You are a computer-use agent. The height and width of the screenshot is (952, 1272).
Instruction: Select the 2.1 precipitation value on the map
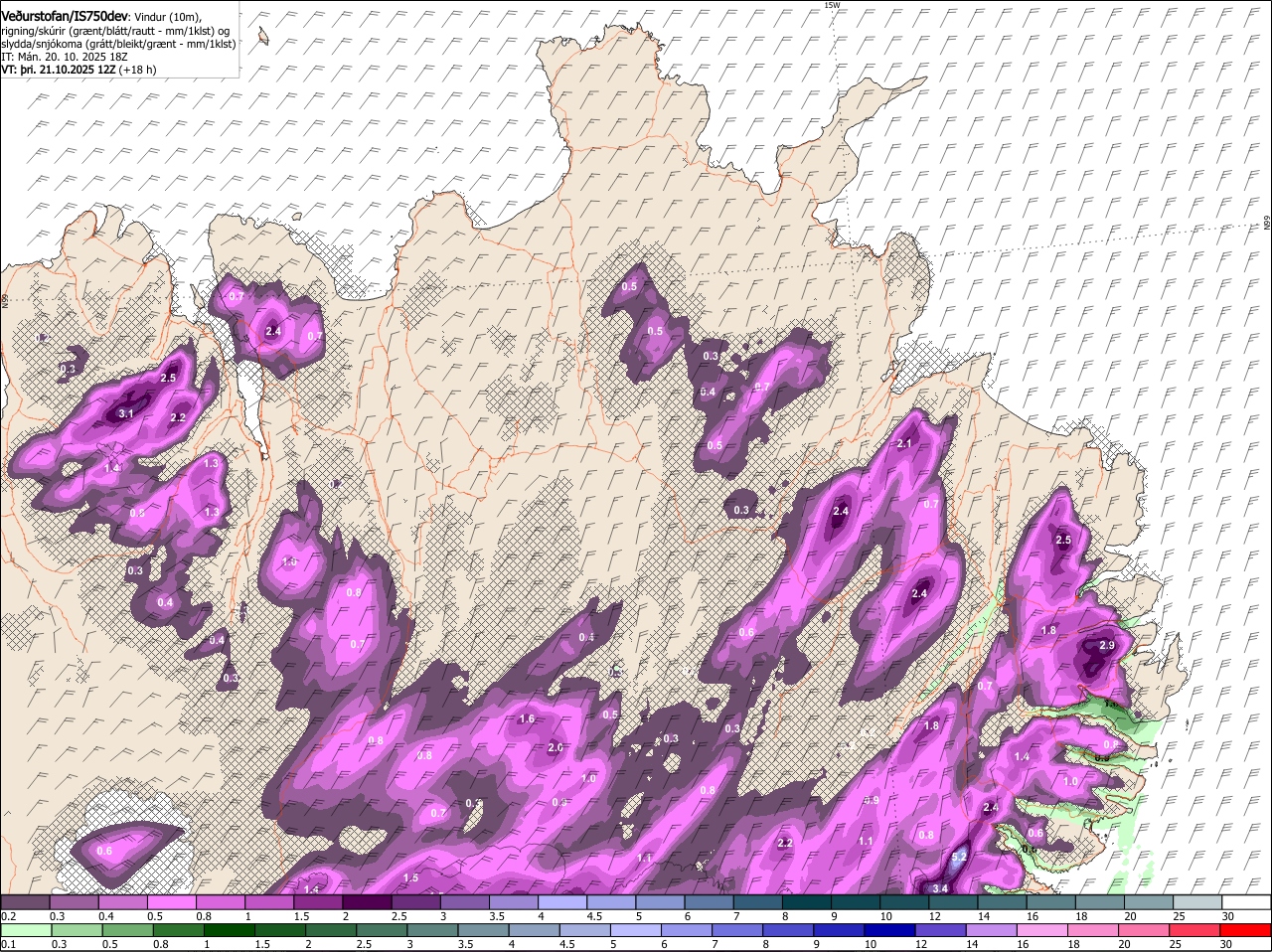tap(904, 444)
